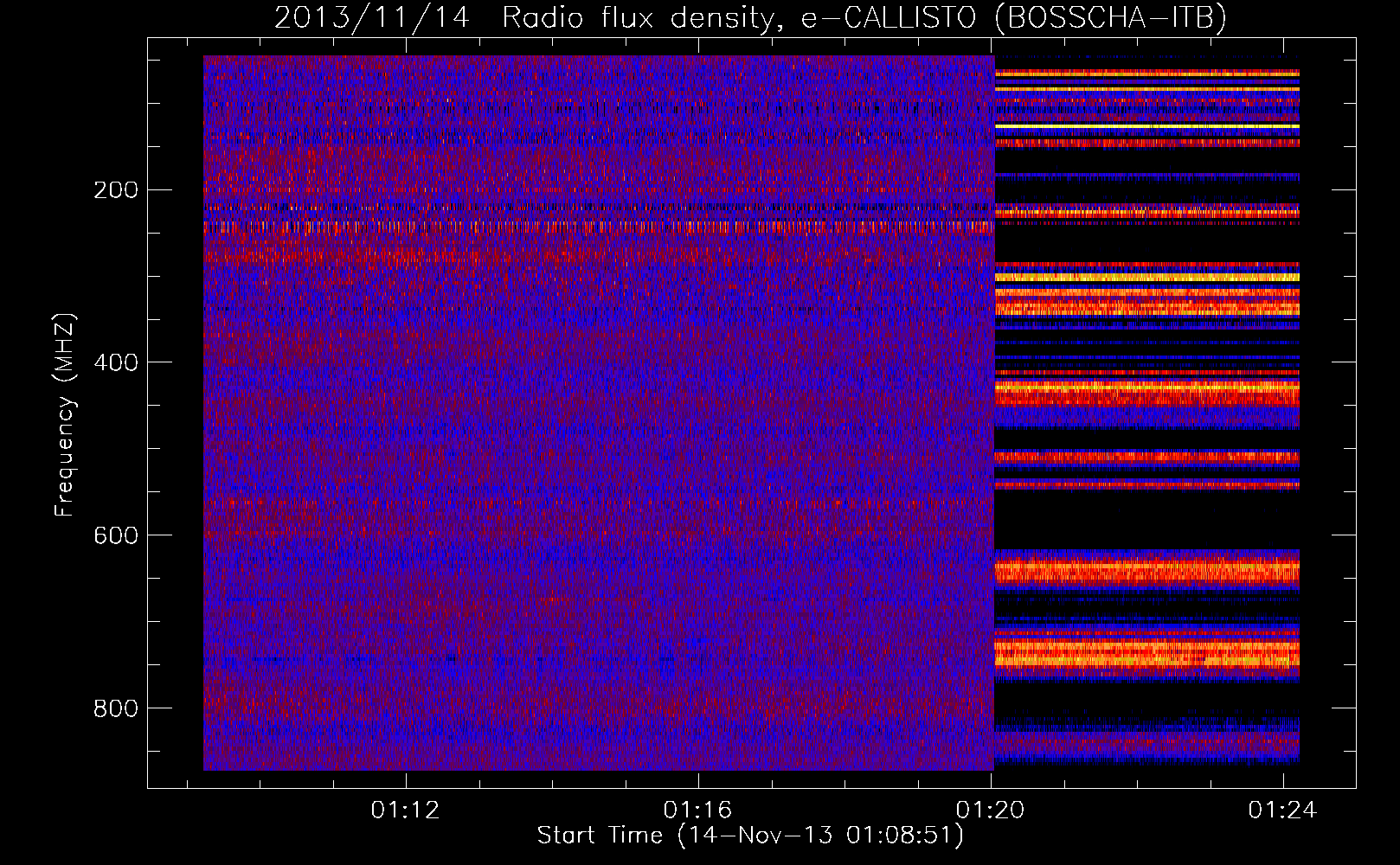Click the 200 frequency tick label

(115, 189)
